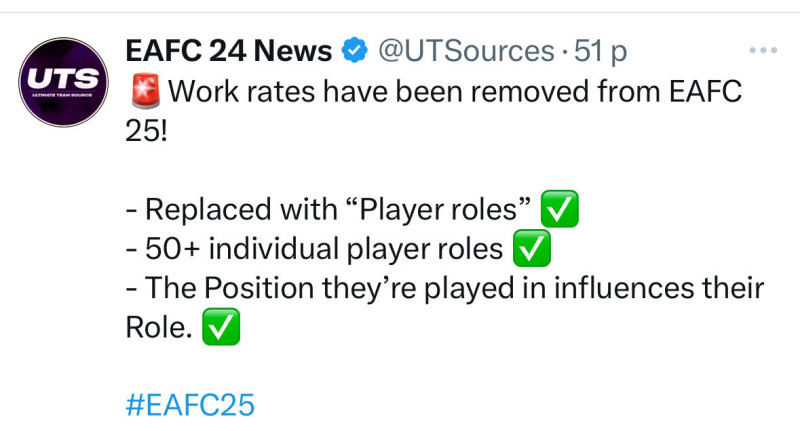The height and width of the screenshot is (431, 800).
Task: Click the "25!" text in tweet
Action: (146, 132)
